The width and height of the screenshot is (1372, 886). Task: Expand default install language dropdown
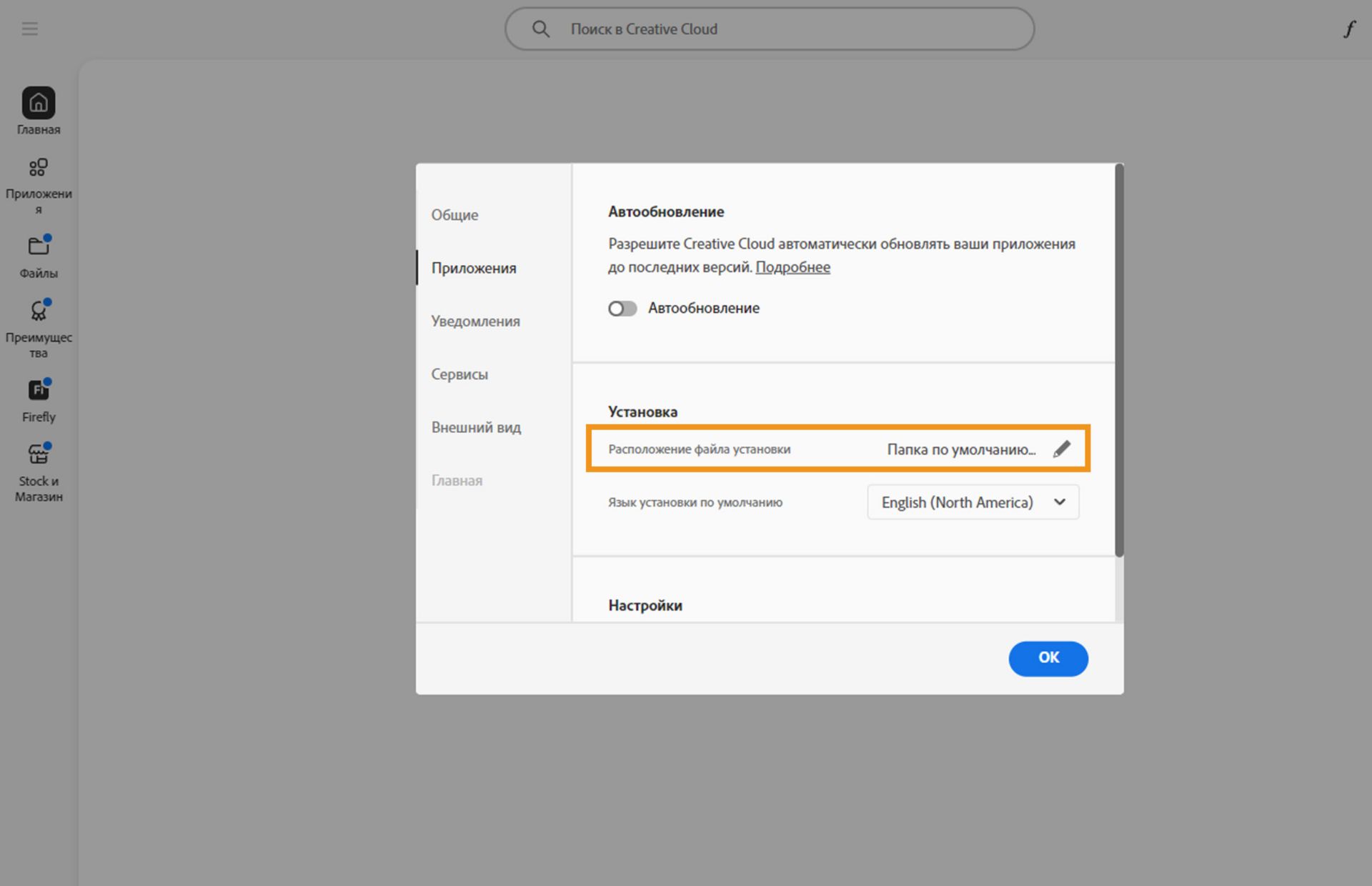(x=972, y=502)
